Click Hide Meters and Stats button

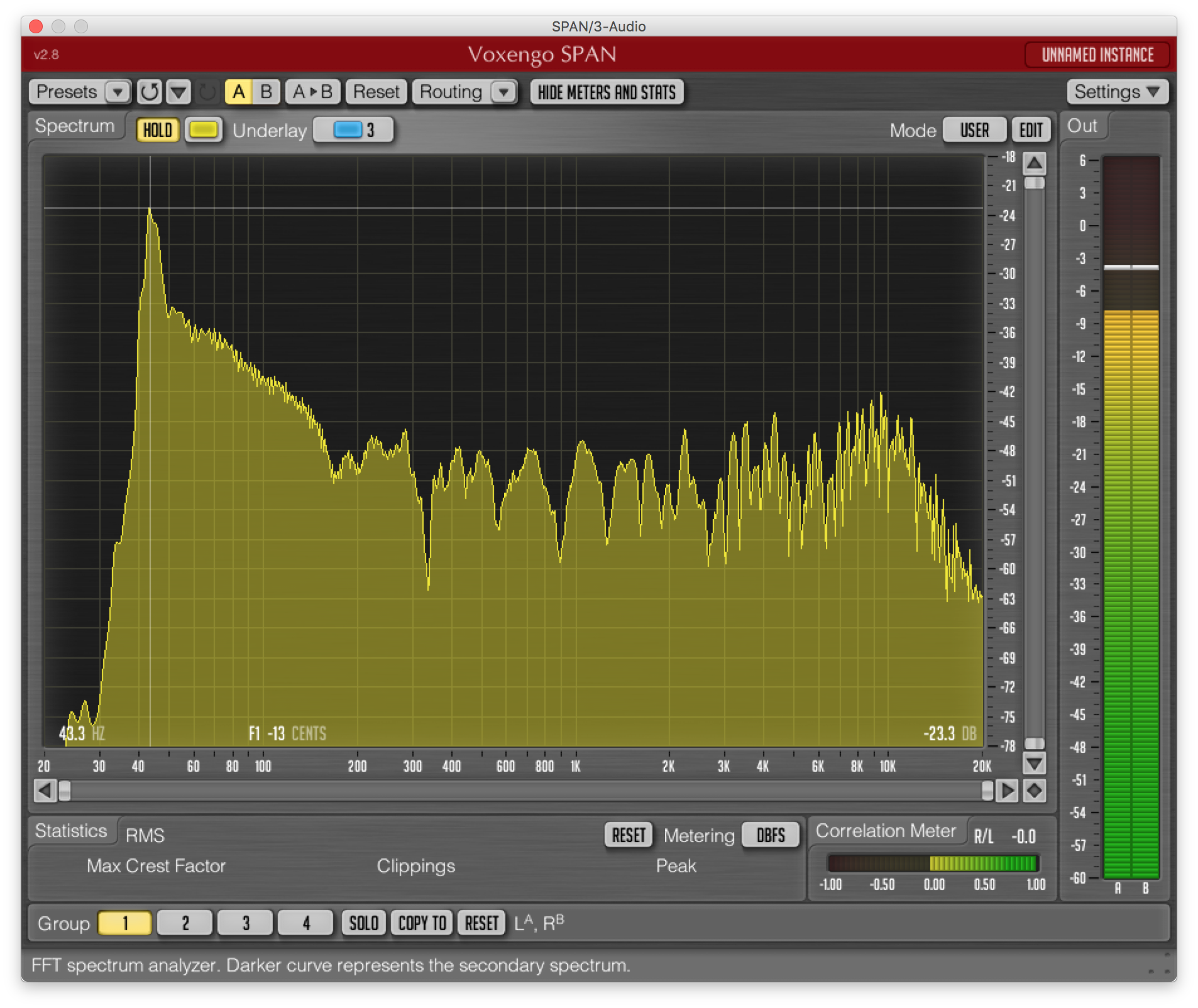pos(607,92)
